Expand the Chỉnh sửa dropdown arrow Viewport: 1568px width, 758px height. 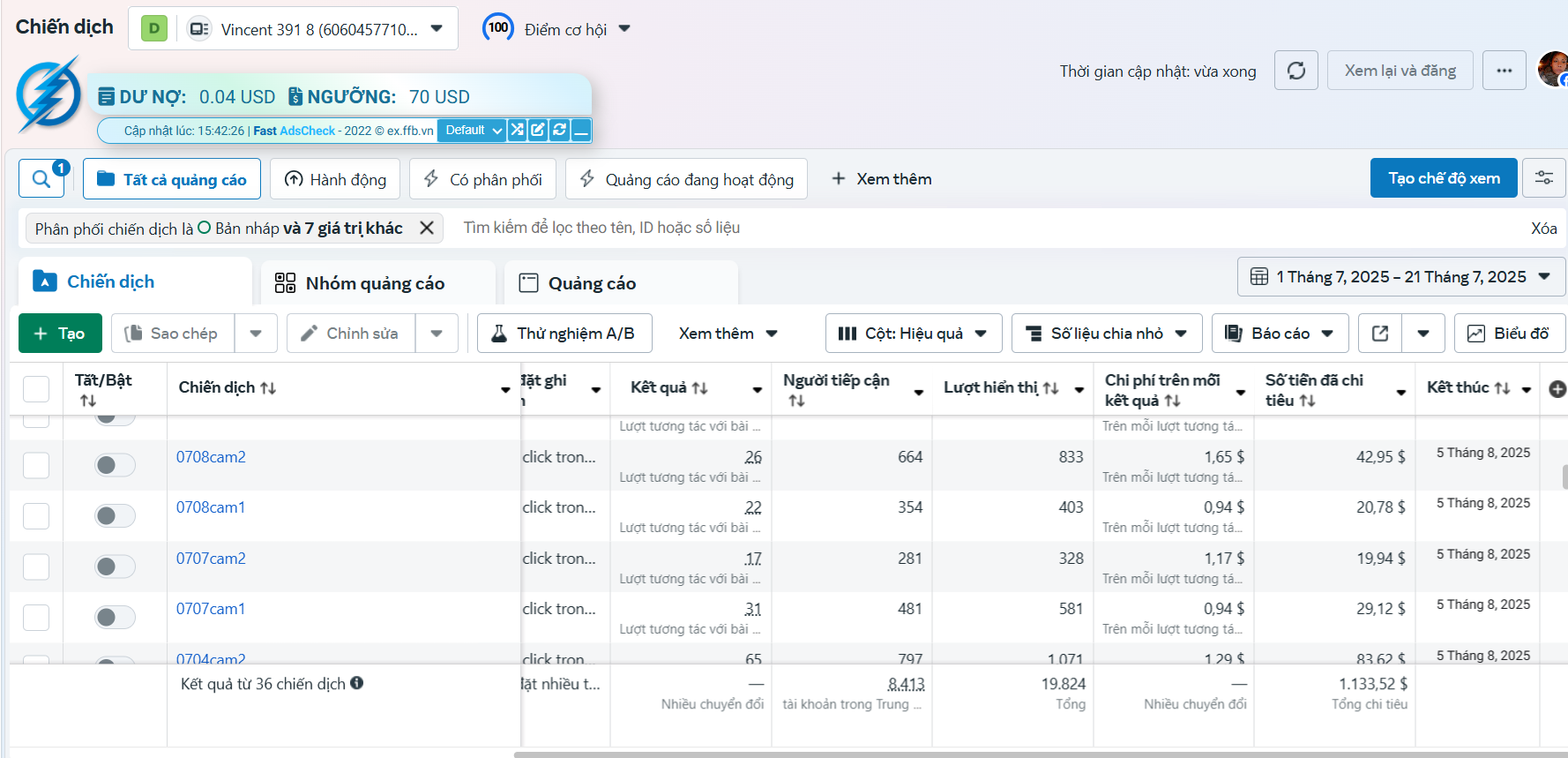point(437,334)
